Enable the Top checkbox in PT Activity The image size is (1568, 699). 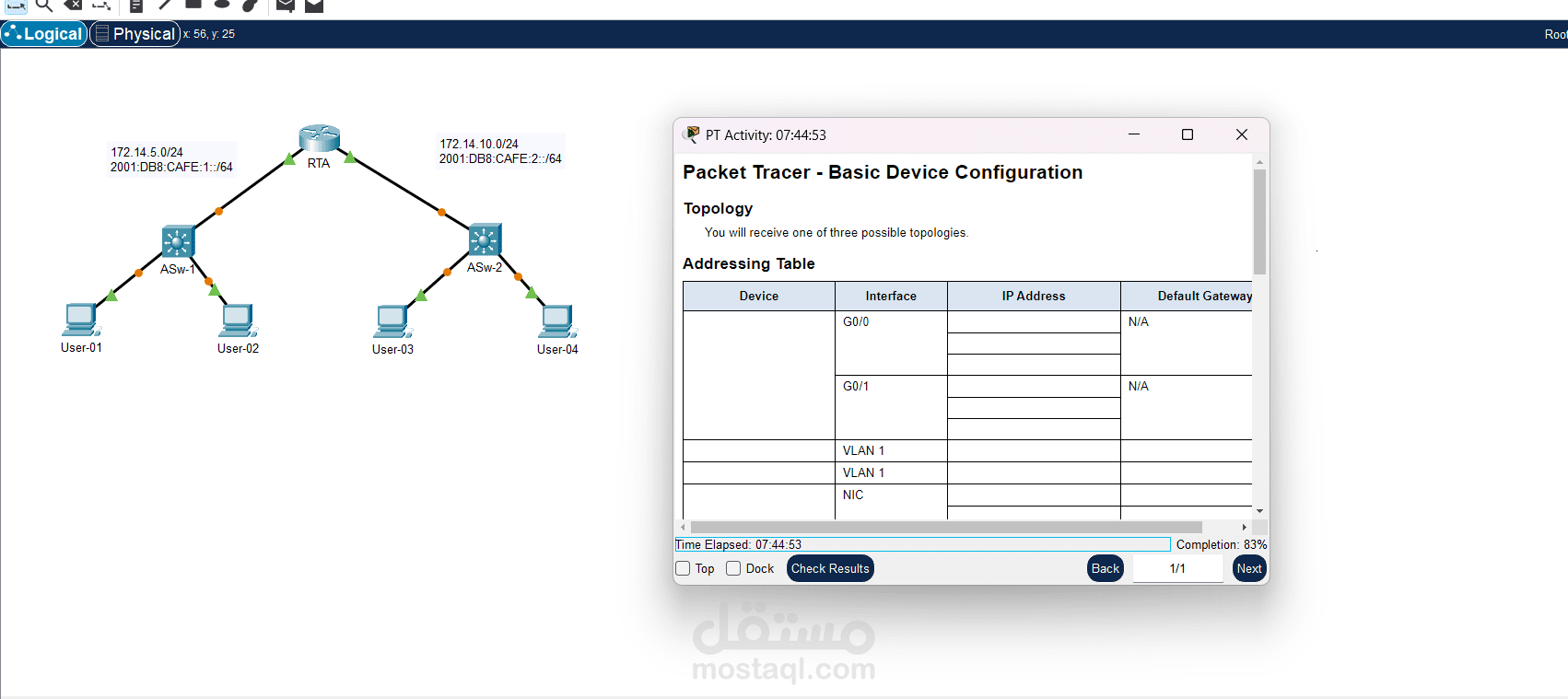(x=683, y=568)
